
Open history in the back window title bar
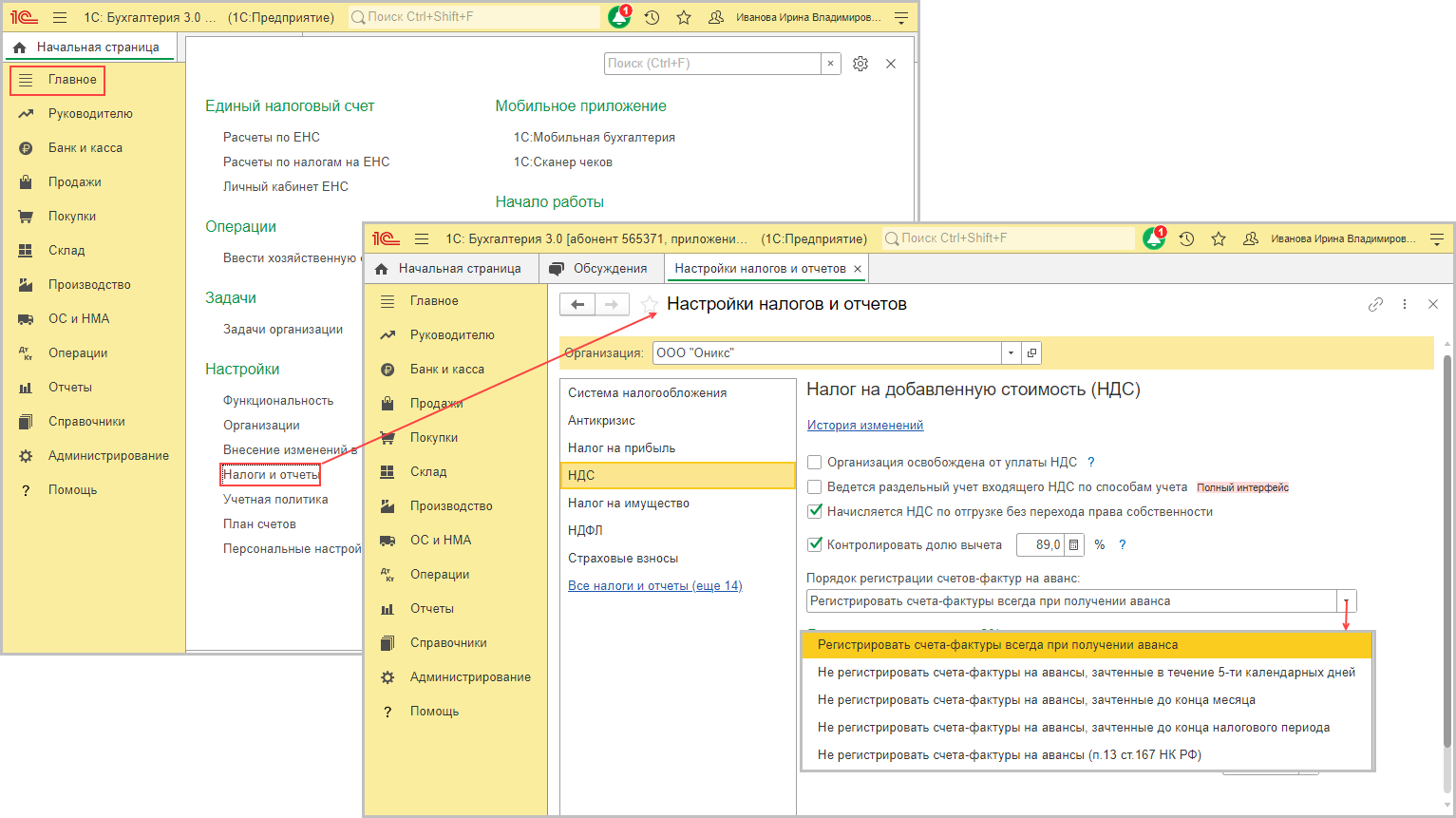(652, 17)
